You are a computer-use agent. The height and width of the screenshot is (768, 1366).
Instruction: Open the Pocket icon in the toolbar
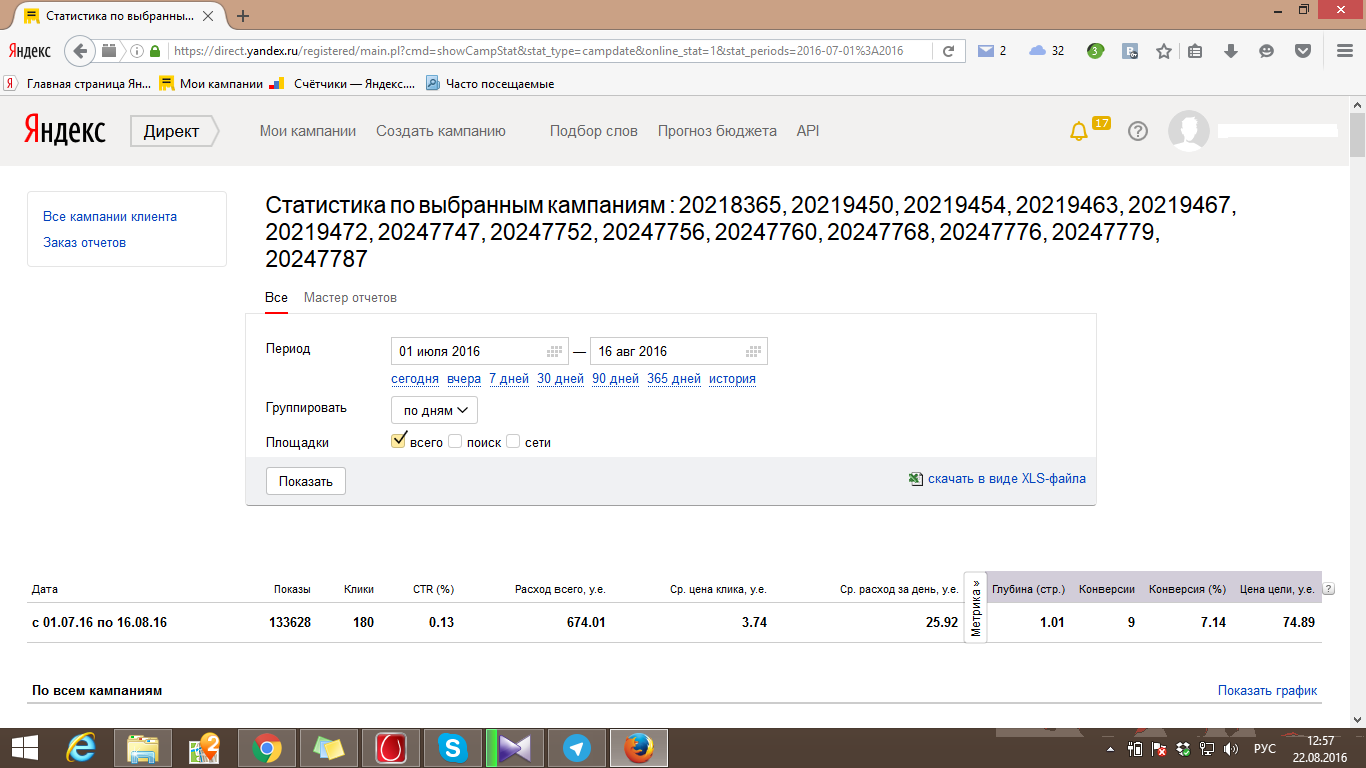(1303, 51)
